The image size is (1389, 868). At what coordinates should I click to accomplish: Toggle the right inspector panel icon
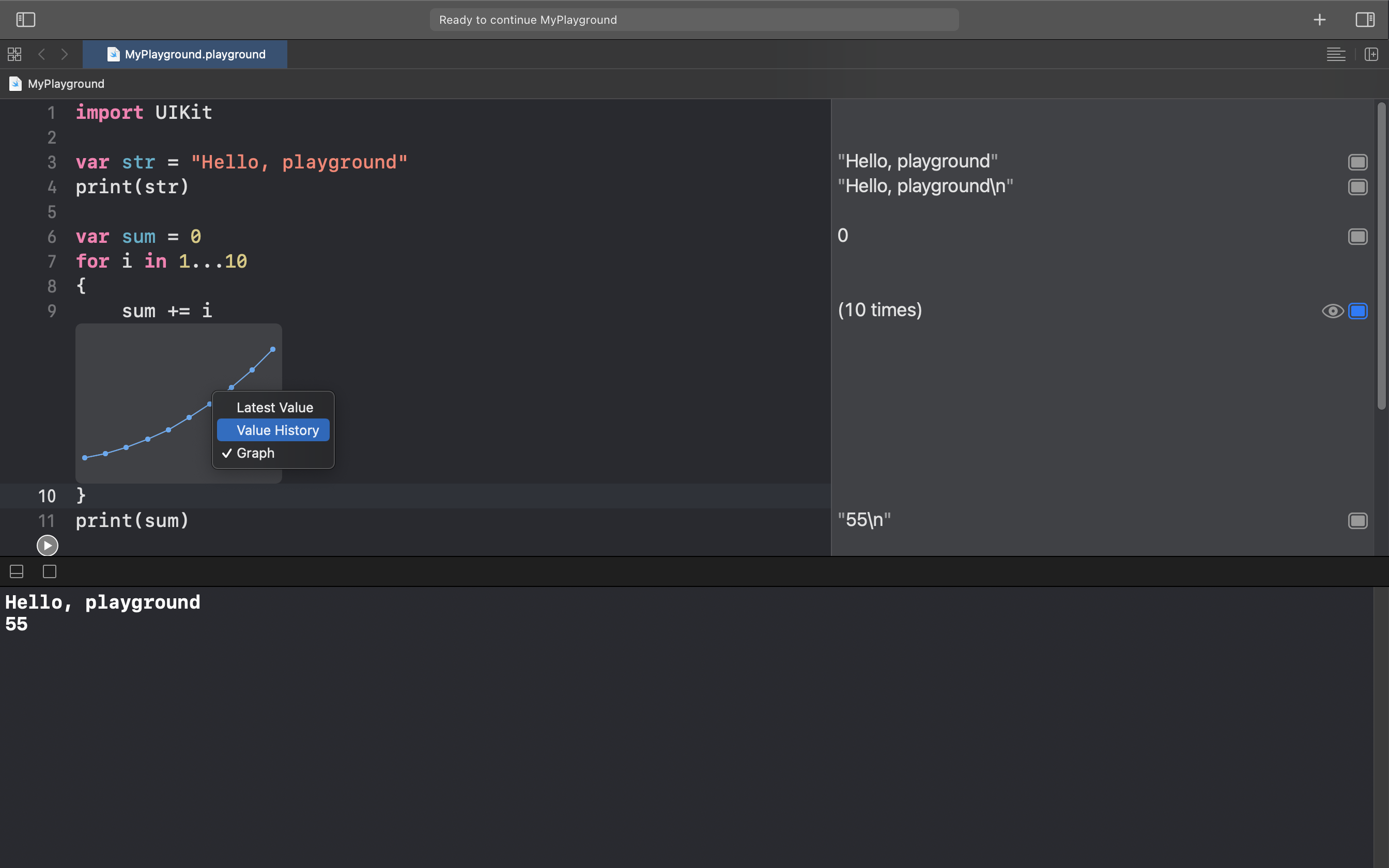click(x=1365, y=20)
